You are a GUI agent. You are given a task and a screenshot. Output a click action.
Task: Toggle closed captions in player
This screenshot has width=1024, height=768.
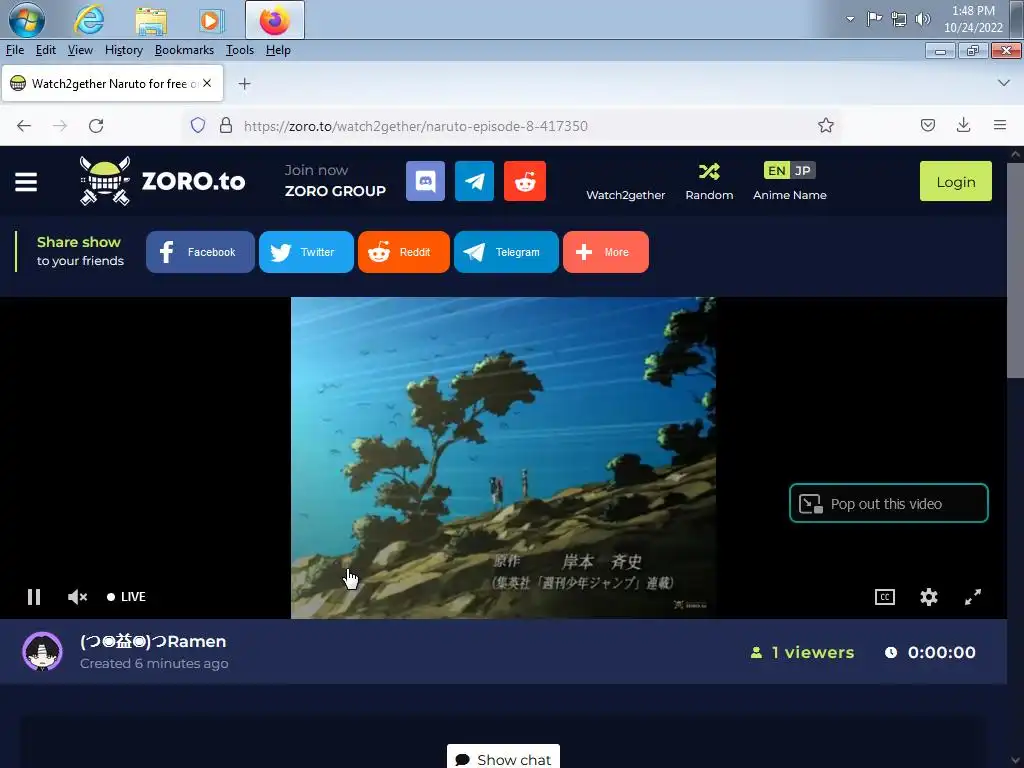pyautogui.click(x=884, y=597)
